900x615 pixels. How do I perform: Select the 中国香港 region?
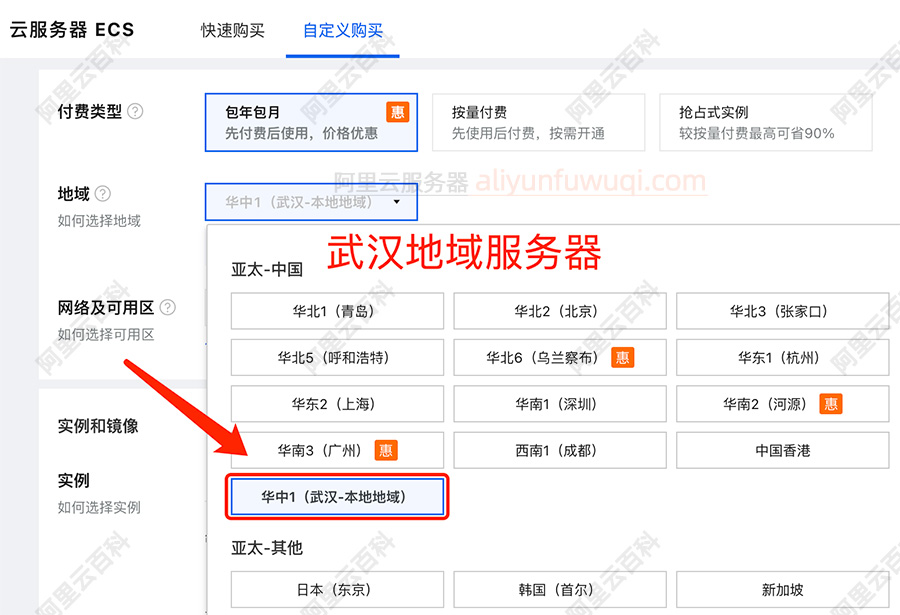click(781, 450)
